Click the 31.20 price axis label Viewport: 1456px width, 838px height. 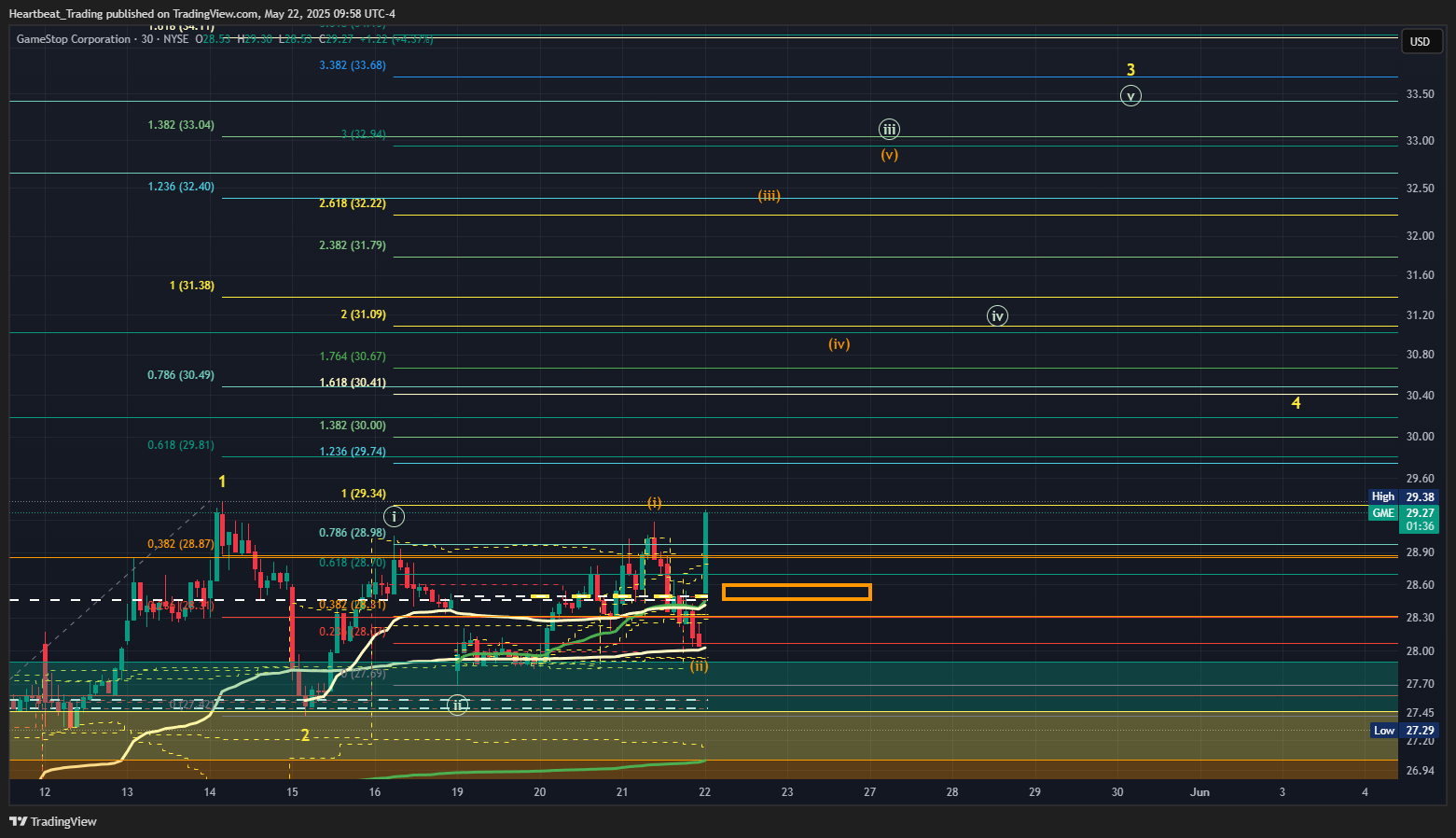tap(1420, 315)
